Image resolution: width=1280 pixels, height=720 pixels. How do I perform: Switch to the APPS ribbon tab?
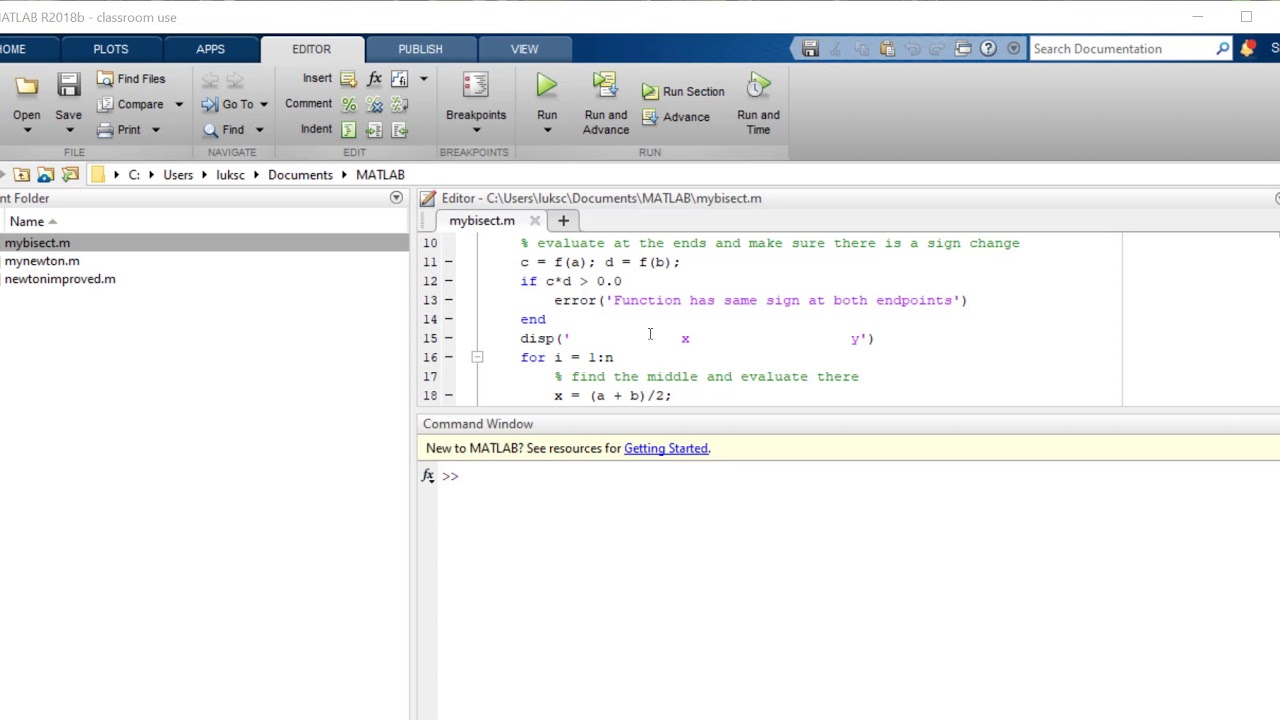coord(210,49)
